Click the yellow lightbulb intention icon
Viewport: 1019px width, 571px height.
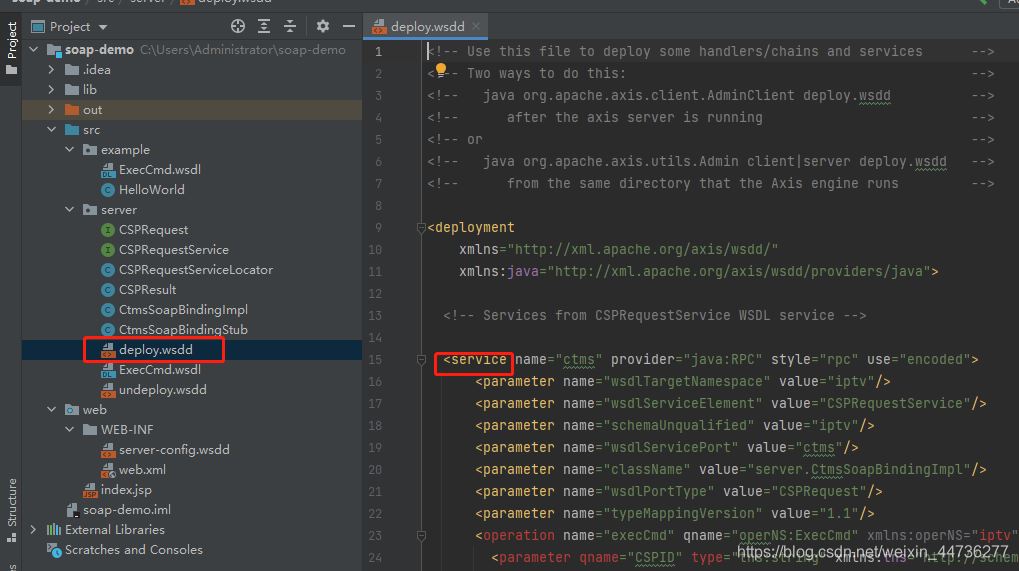point(440,70)
